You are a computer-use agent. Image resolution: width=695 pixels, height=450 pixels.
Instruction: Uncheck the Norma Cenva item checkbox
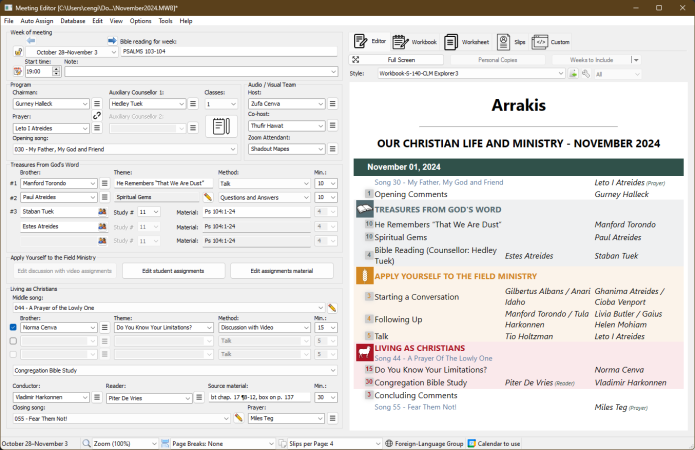[13, 327]
